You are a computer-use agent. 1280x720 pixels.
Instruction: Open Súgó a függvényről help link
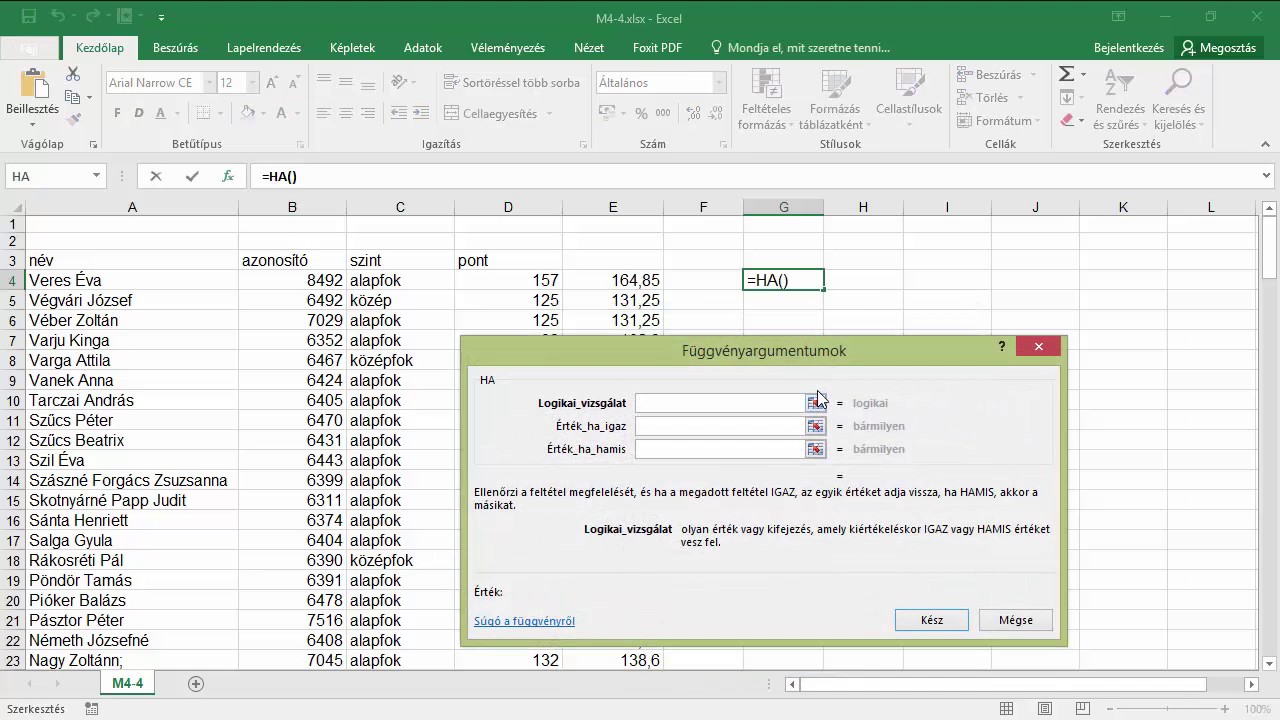pos(524,621)
